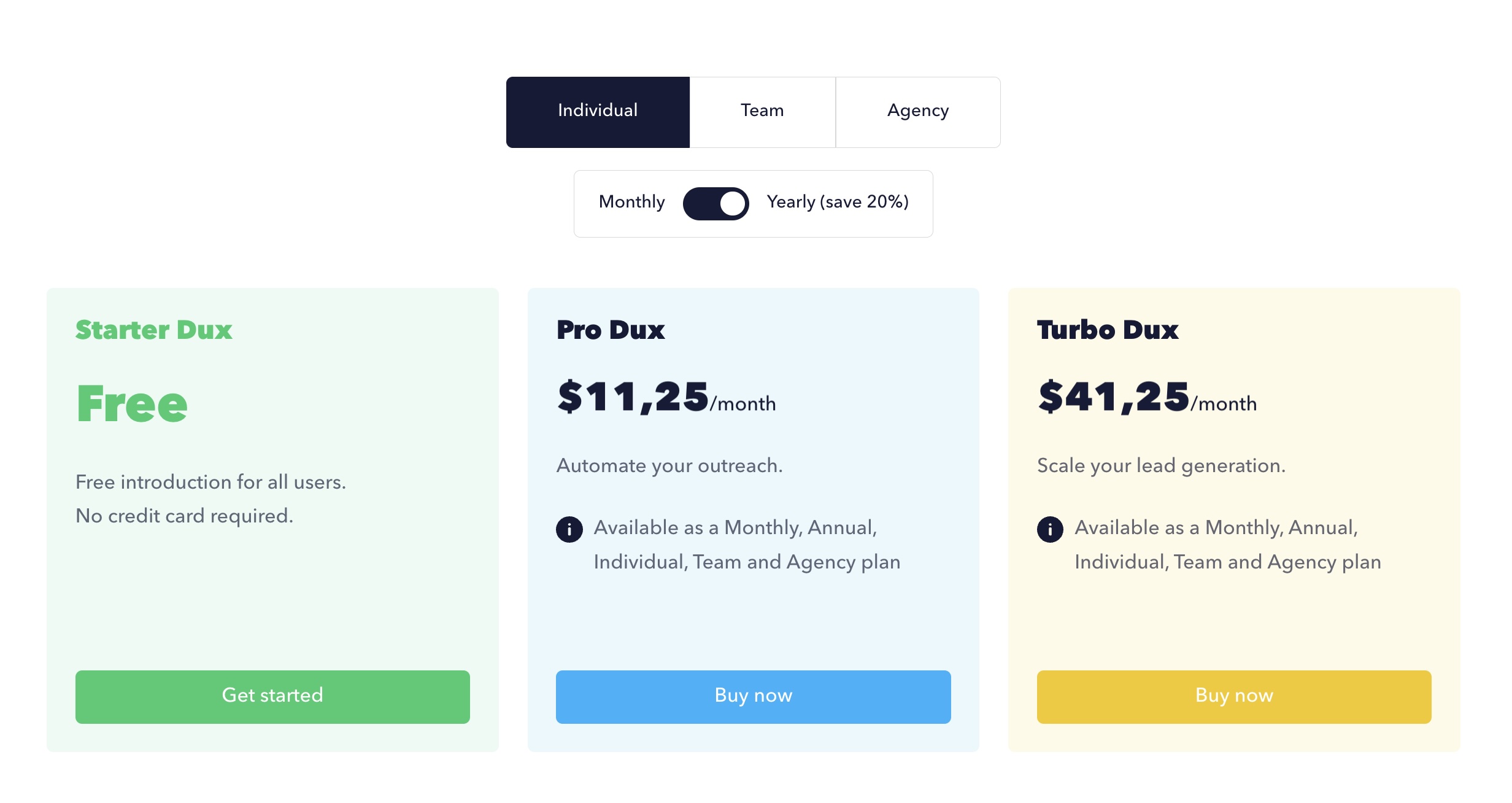Click the $41,25/month price

(1146, 398)
